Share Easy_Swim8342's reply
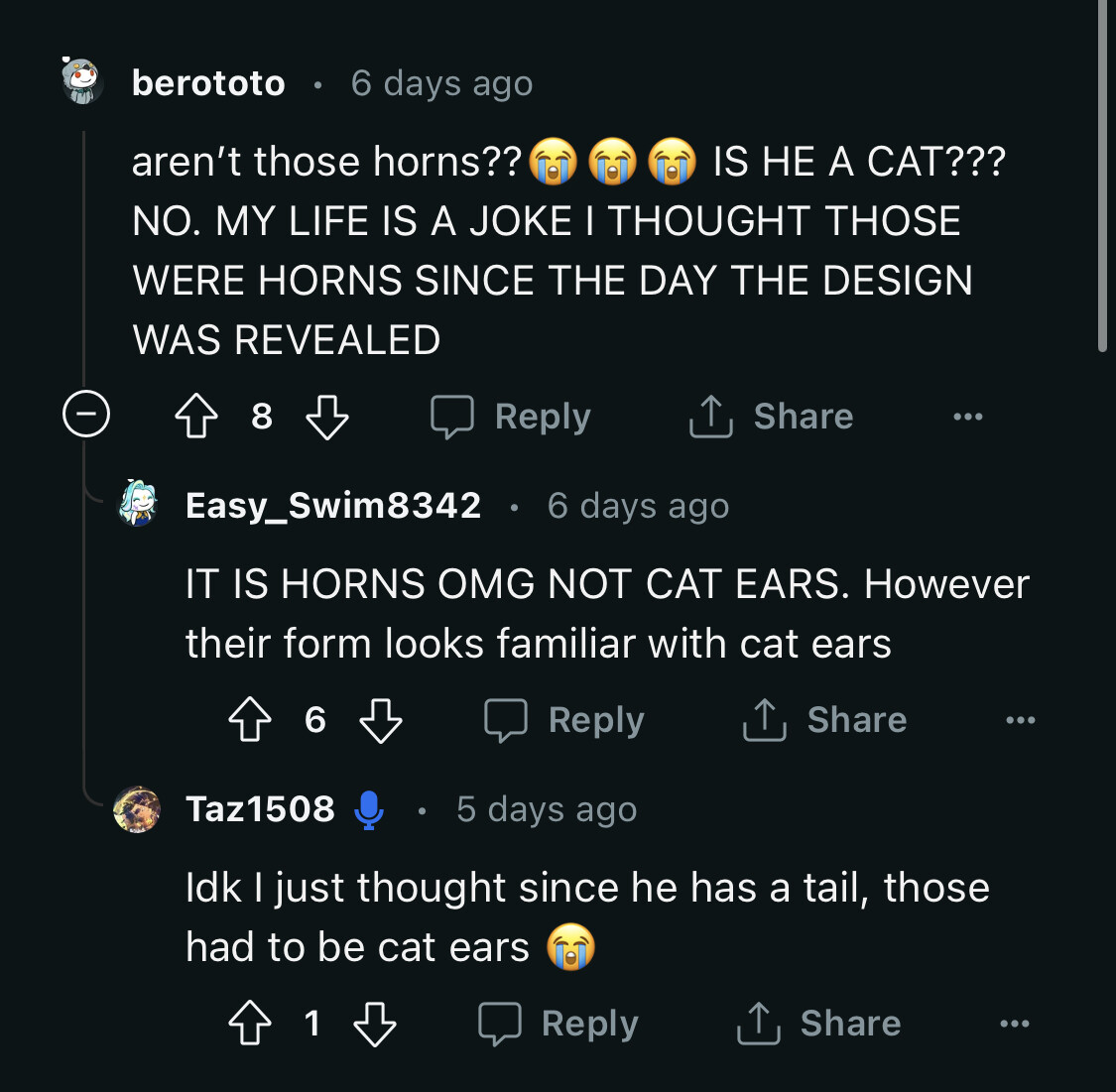 click(x=825, y=720)
